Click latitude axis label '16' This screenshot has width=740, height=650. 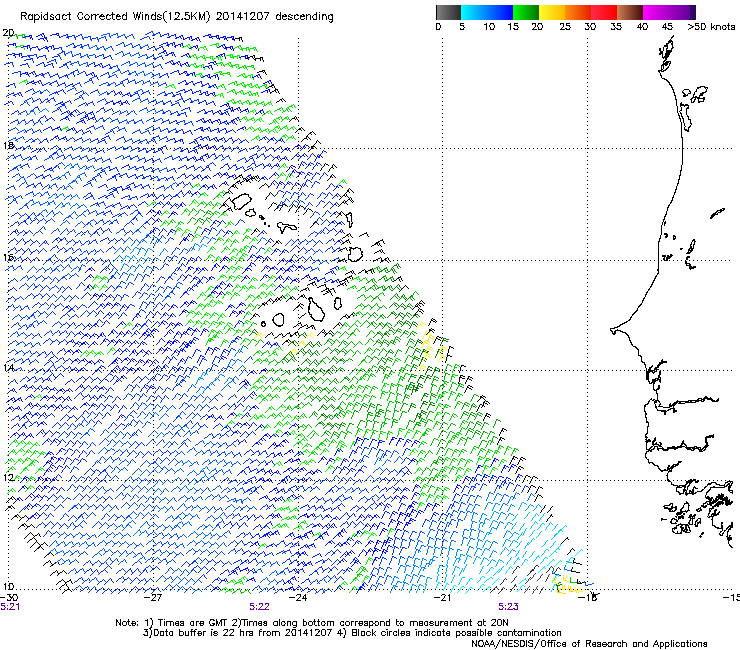(x=8, y=257)
